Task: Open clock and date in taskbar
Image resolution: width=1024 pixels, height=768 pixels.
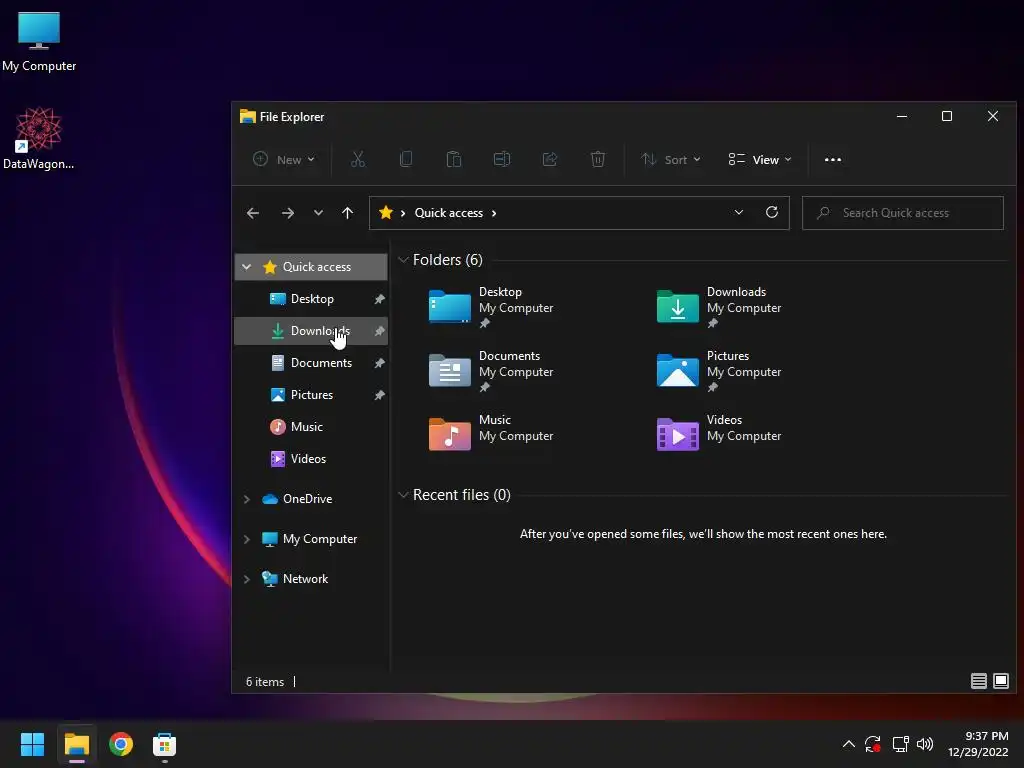Action: [978, 744]
